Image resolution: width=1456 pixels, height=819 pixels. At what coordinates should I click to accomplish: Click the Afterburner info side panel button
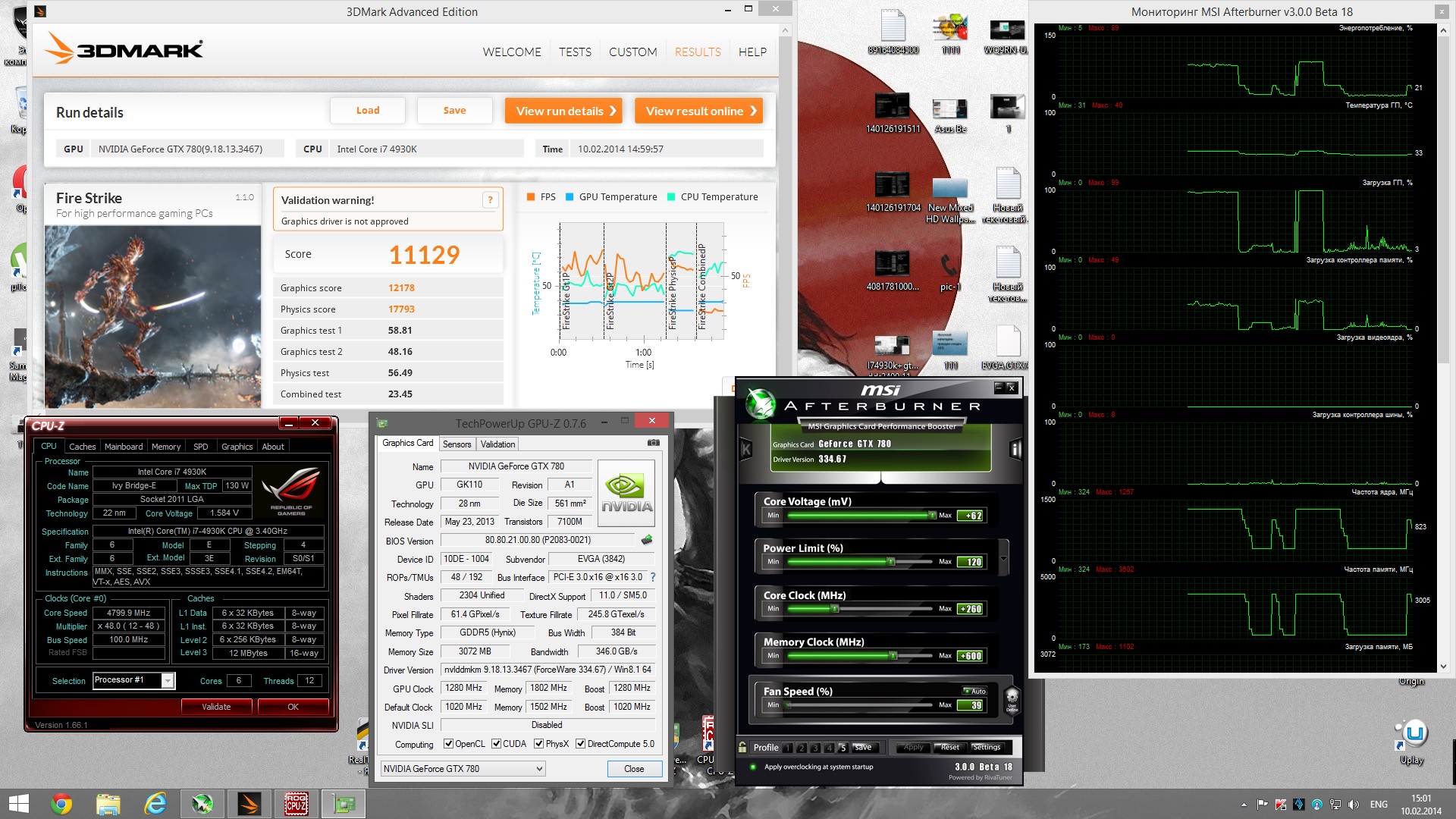(1015, 450)
